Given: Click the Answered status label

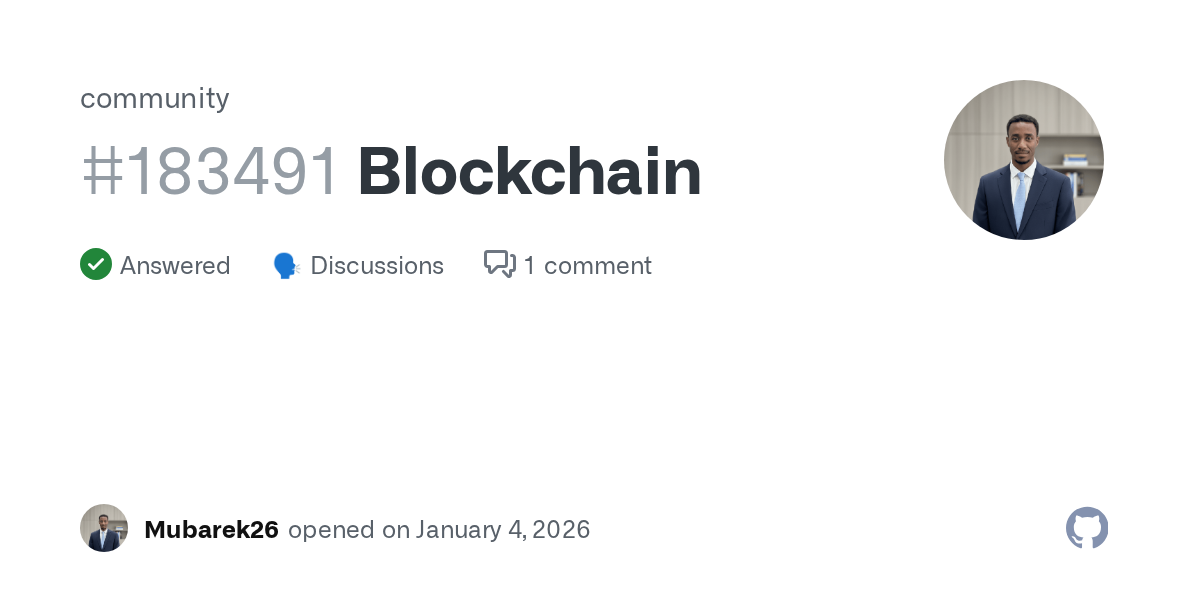Looking at the screenshot, I should 175,266.
